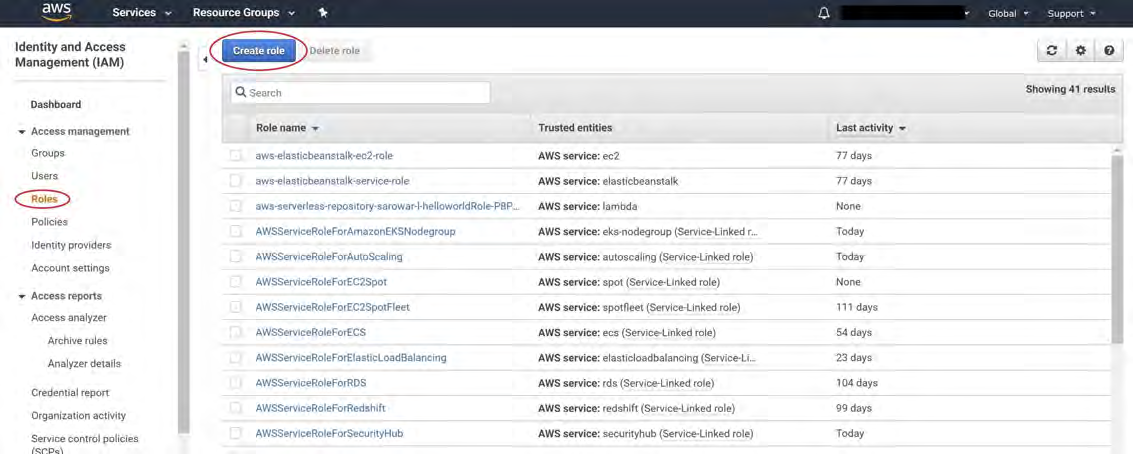Open aws-elasticbeanstalk-ec2-role link
Screen dimensions: 1133x454
click(324, 155)
